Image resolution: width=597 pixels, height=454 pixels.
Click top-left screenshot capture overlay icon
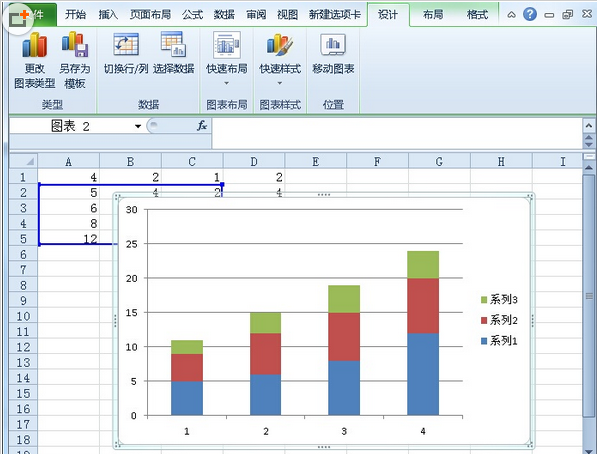(x=18, y=18)
